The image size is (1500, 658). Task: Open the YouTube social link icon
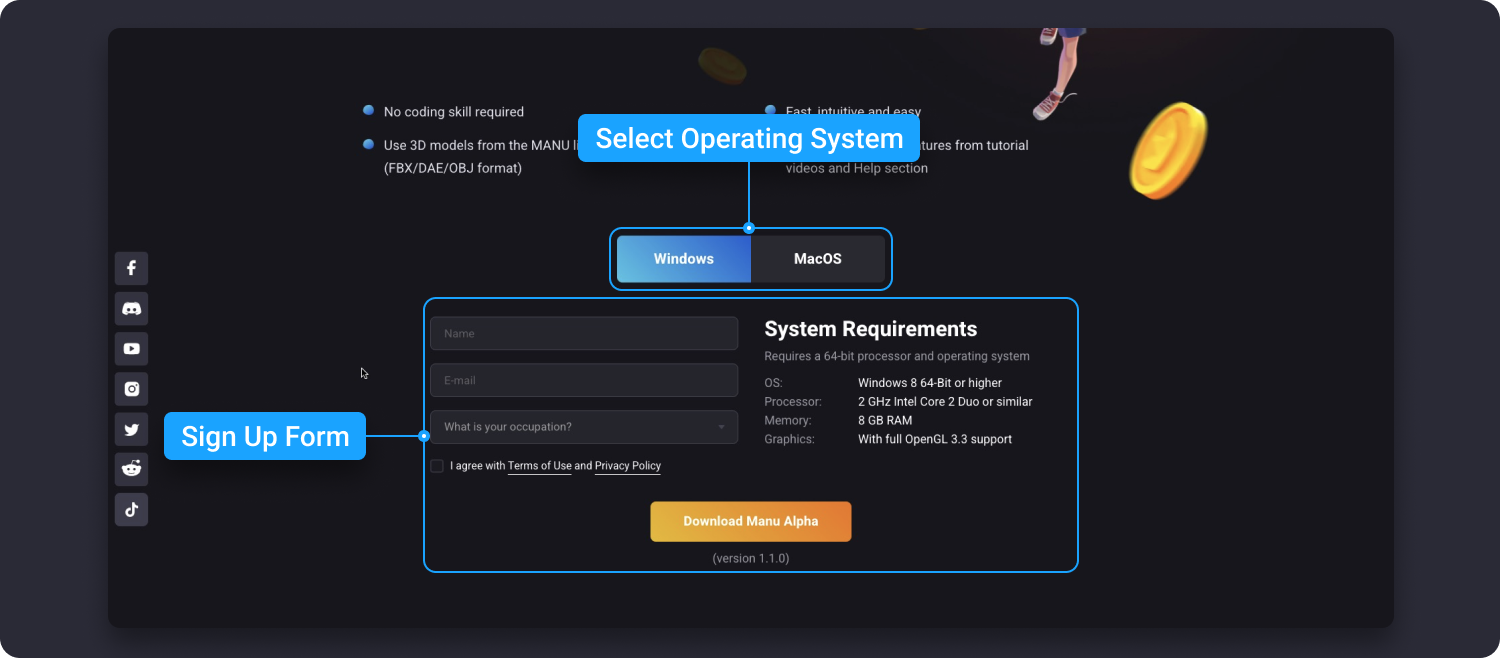[131, 349]
